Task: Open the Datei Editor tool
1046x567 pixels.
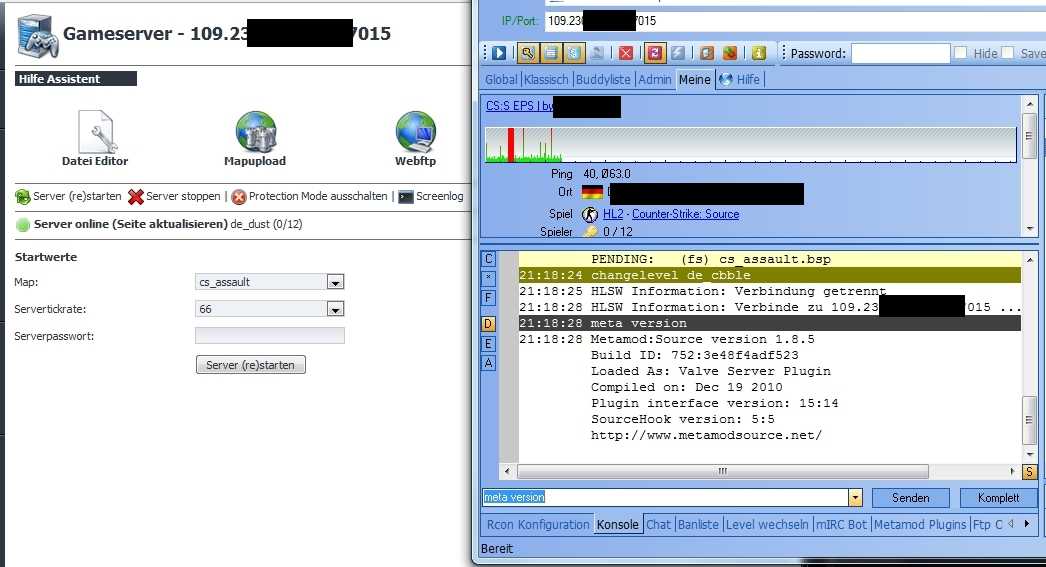Action: (95, 138)
